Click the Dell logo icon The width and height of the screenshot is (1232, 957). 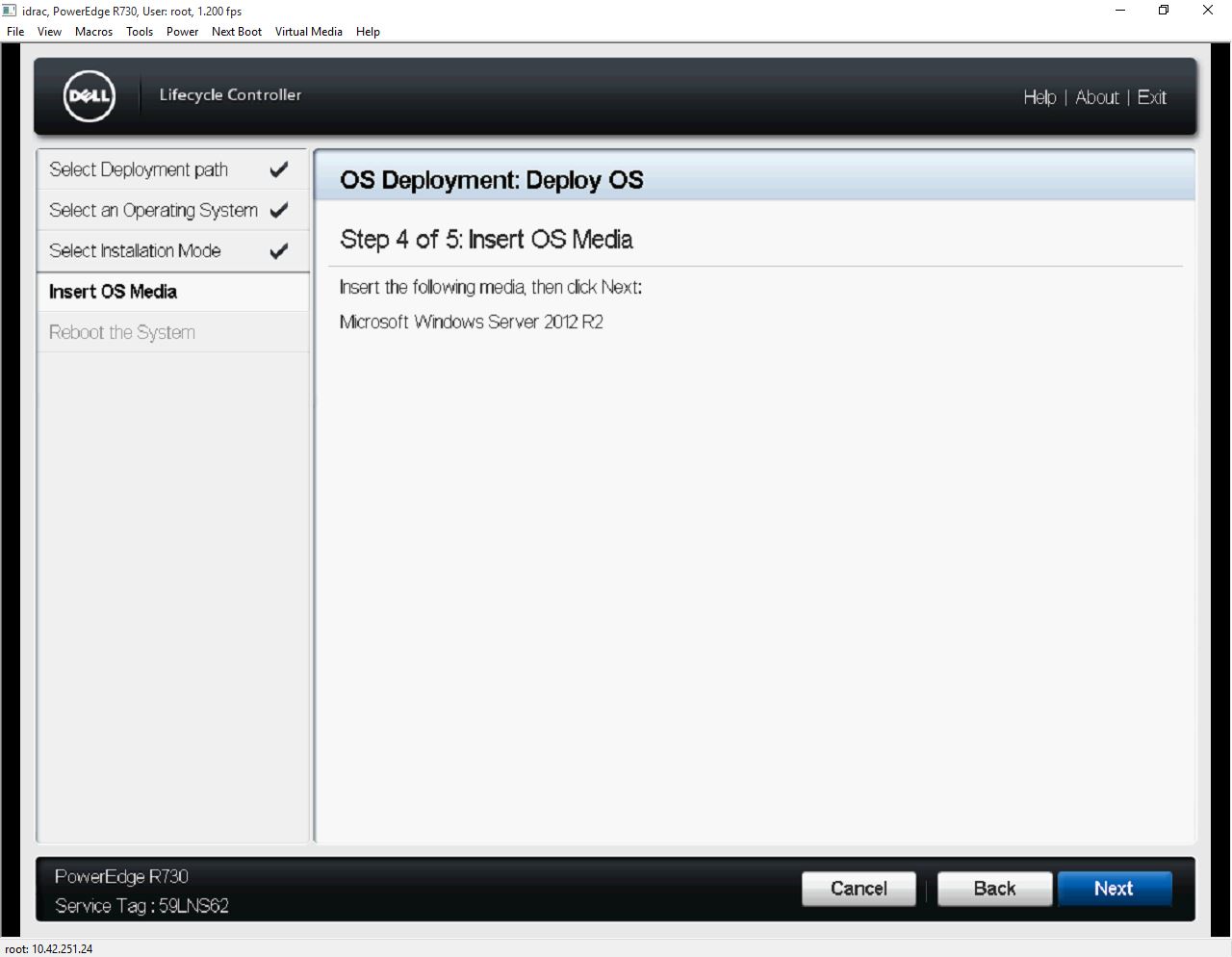click(x=90, y=96)
